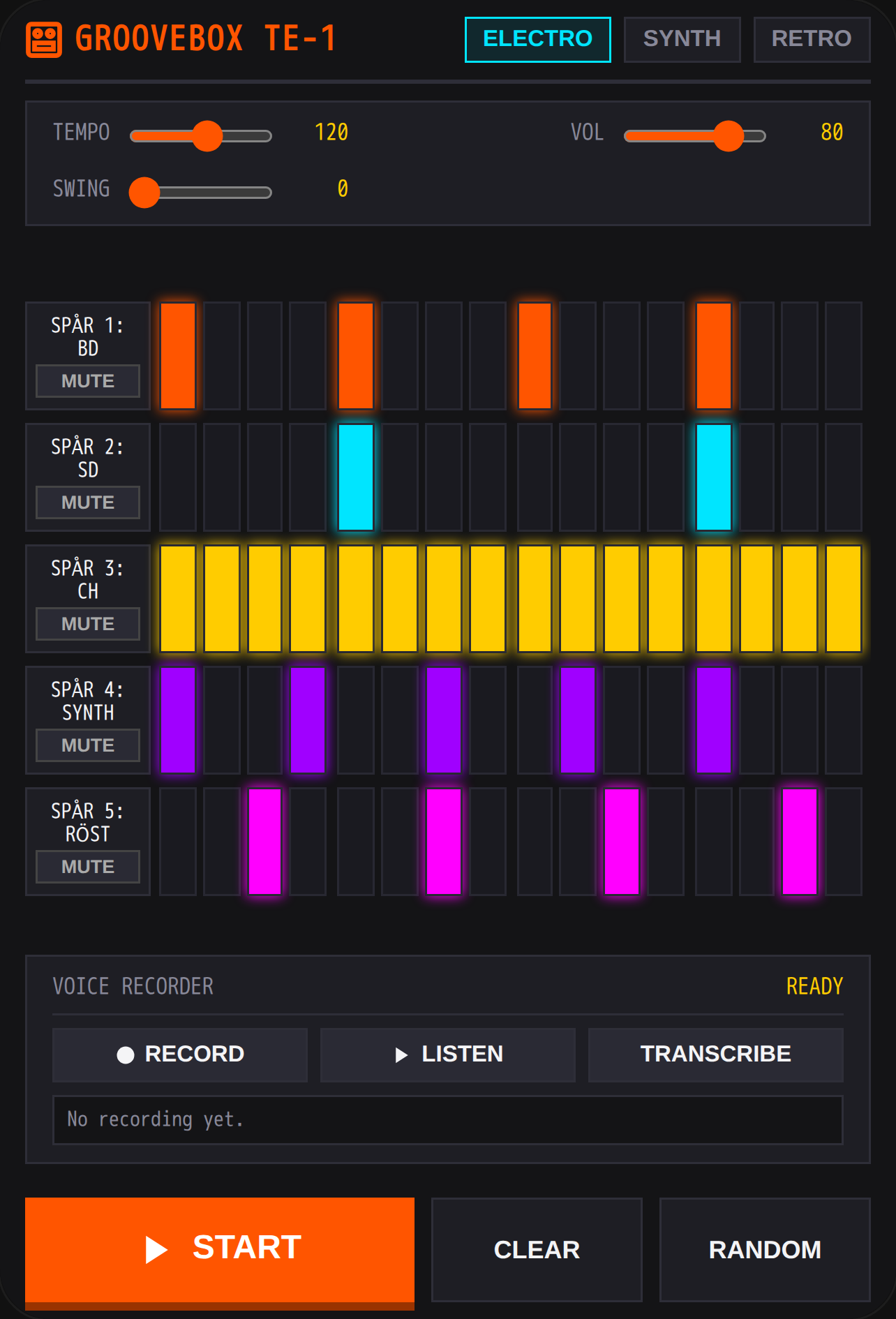Play back recording with LISTEN button

tap(448, 1055)
